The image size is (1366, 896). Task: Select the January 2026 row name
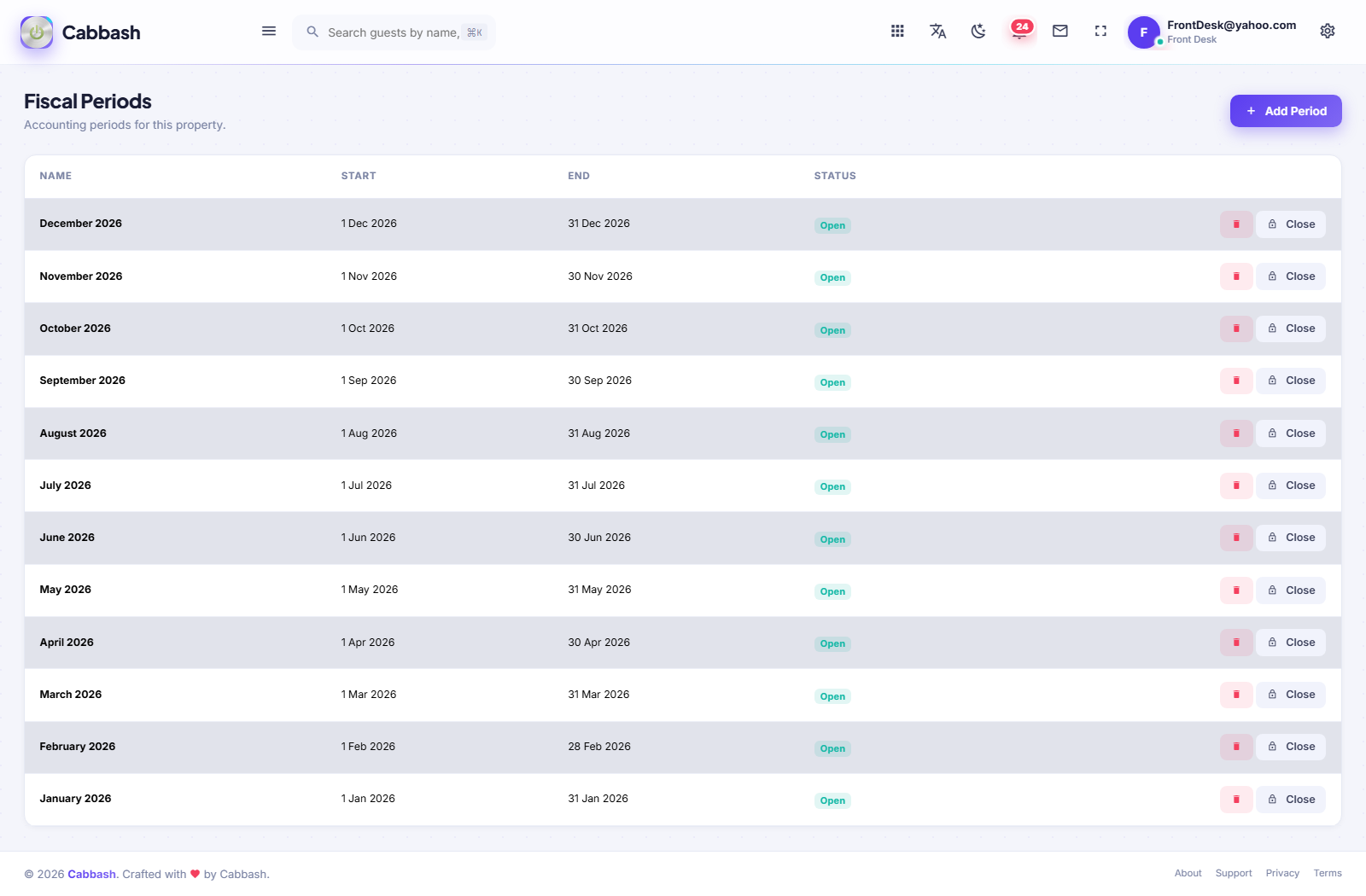click(75, 799)
